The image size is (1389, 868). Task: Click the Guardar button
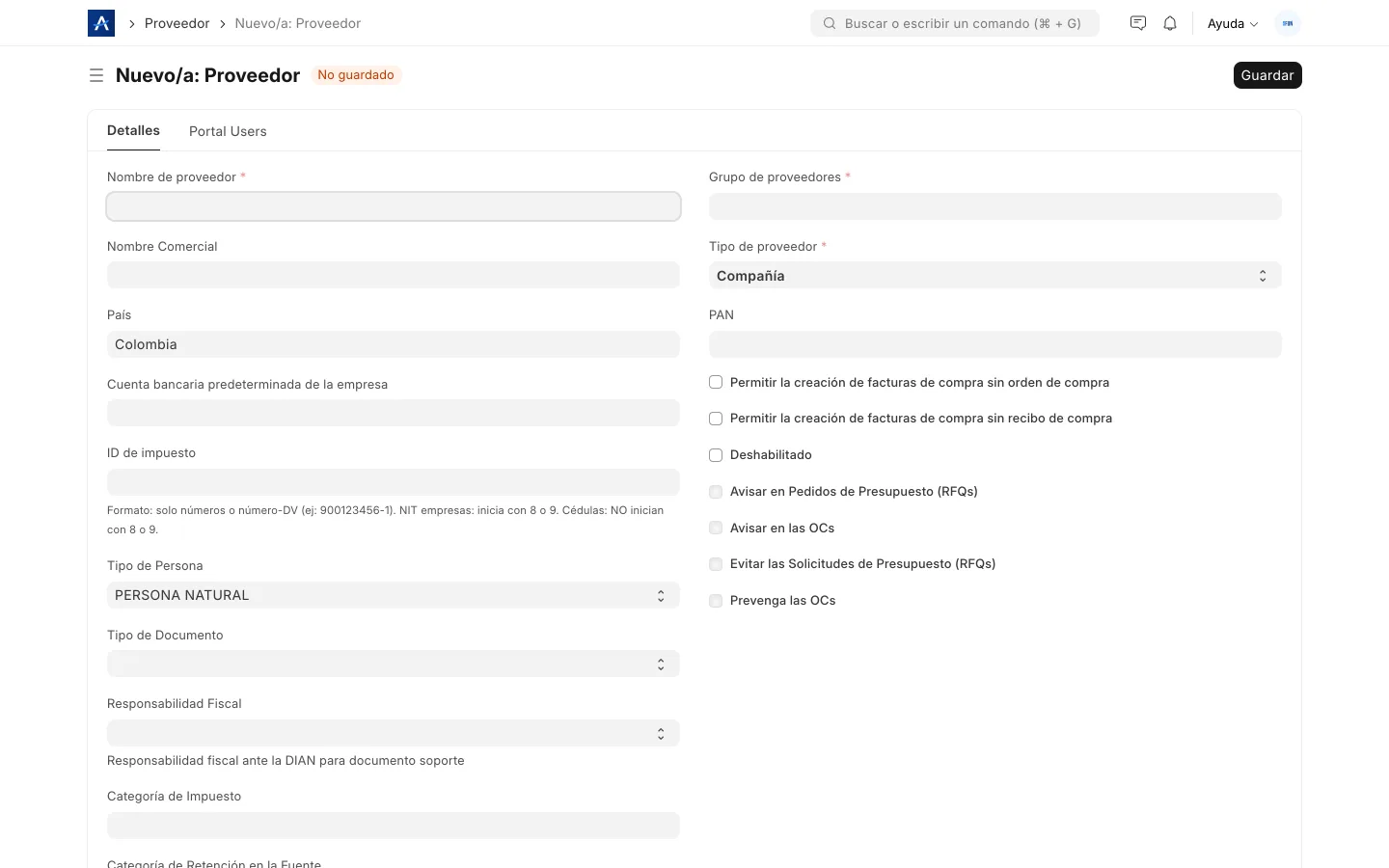1267,75
